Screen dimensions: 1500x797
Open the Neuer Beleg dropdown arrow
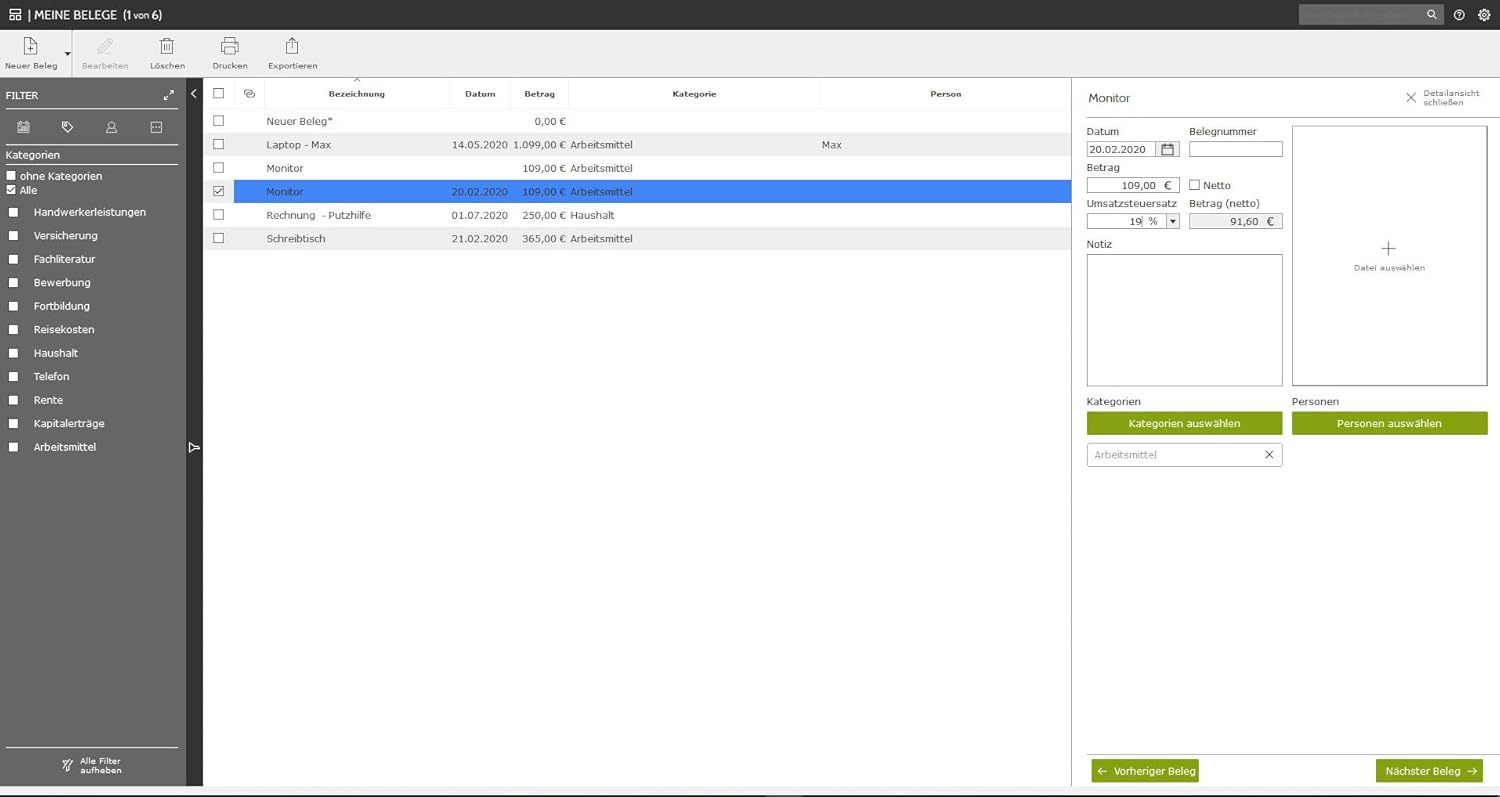68,54
